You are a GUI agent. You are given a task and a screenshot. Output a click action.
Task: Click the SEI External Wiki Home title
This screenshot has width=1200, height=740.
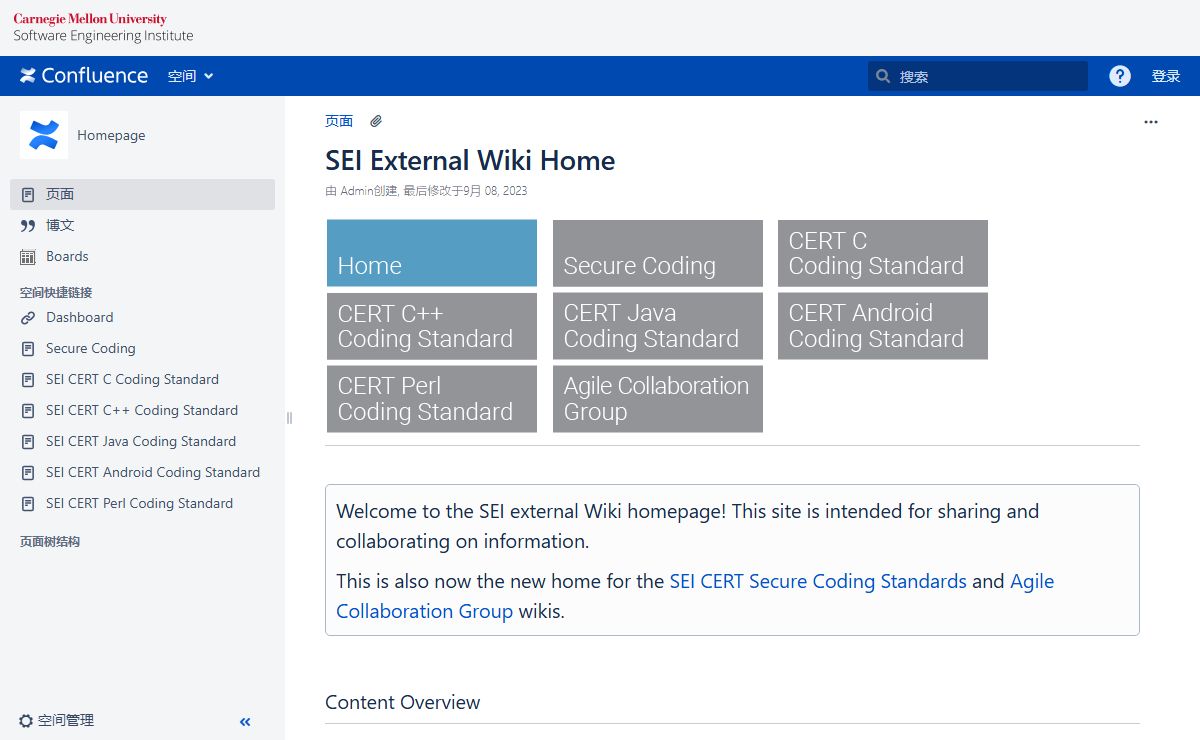(470, 160)
